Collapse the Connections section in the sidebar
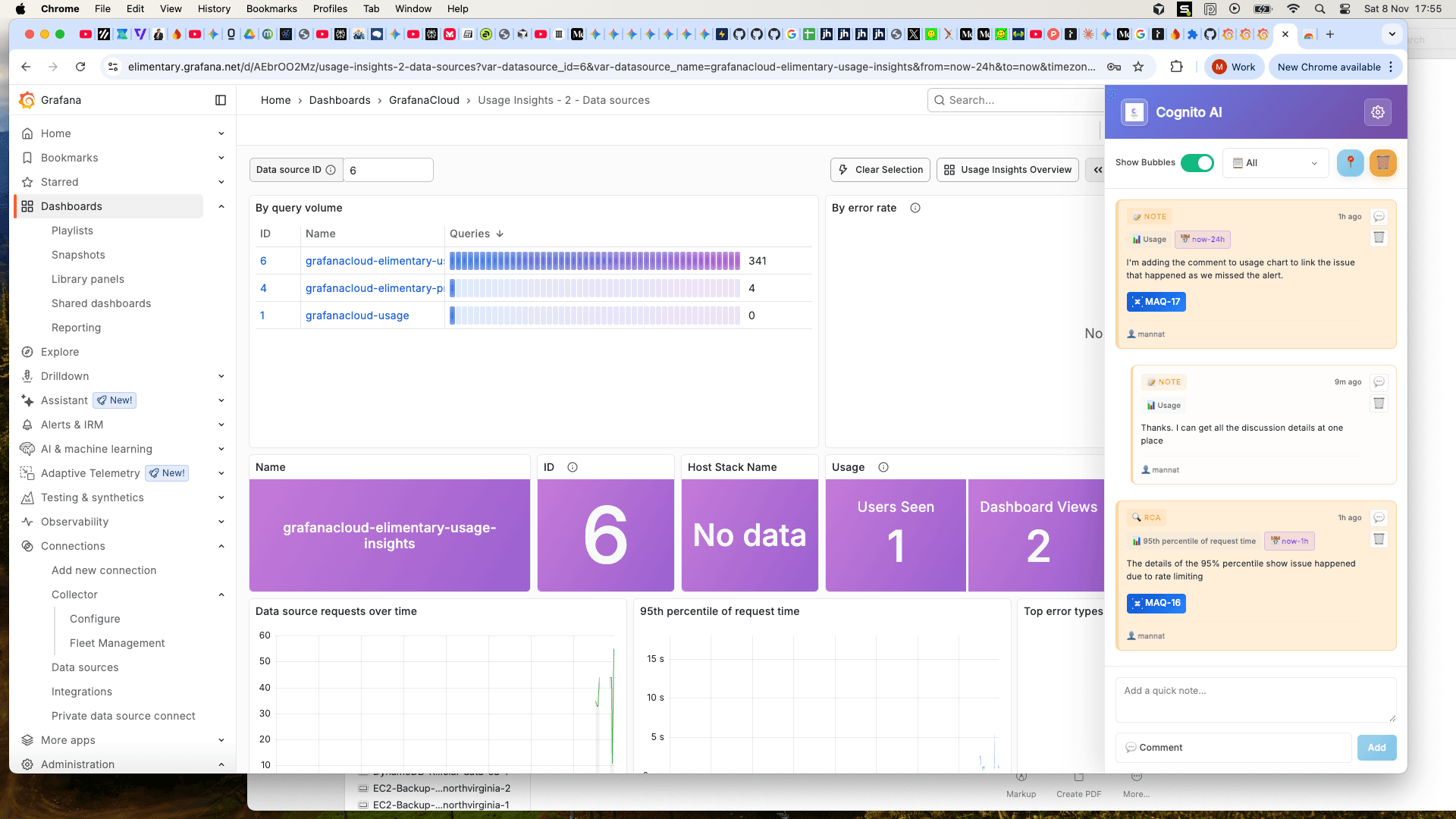The width and height of the screenshot is (1456, 819). (x=221, y=546)
